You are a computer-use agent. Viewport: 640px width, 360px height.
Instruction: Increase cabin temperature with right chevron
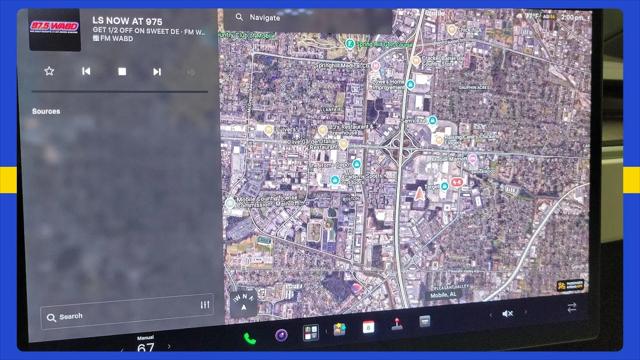coord(169,347)
